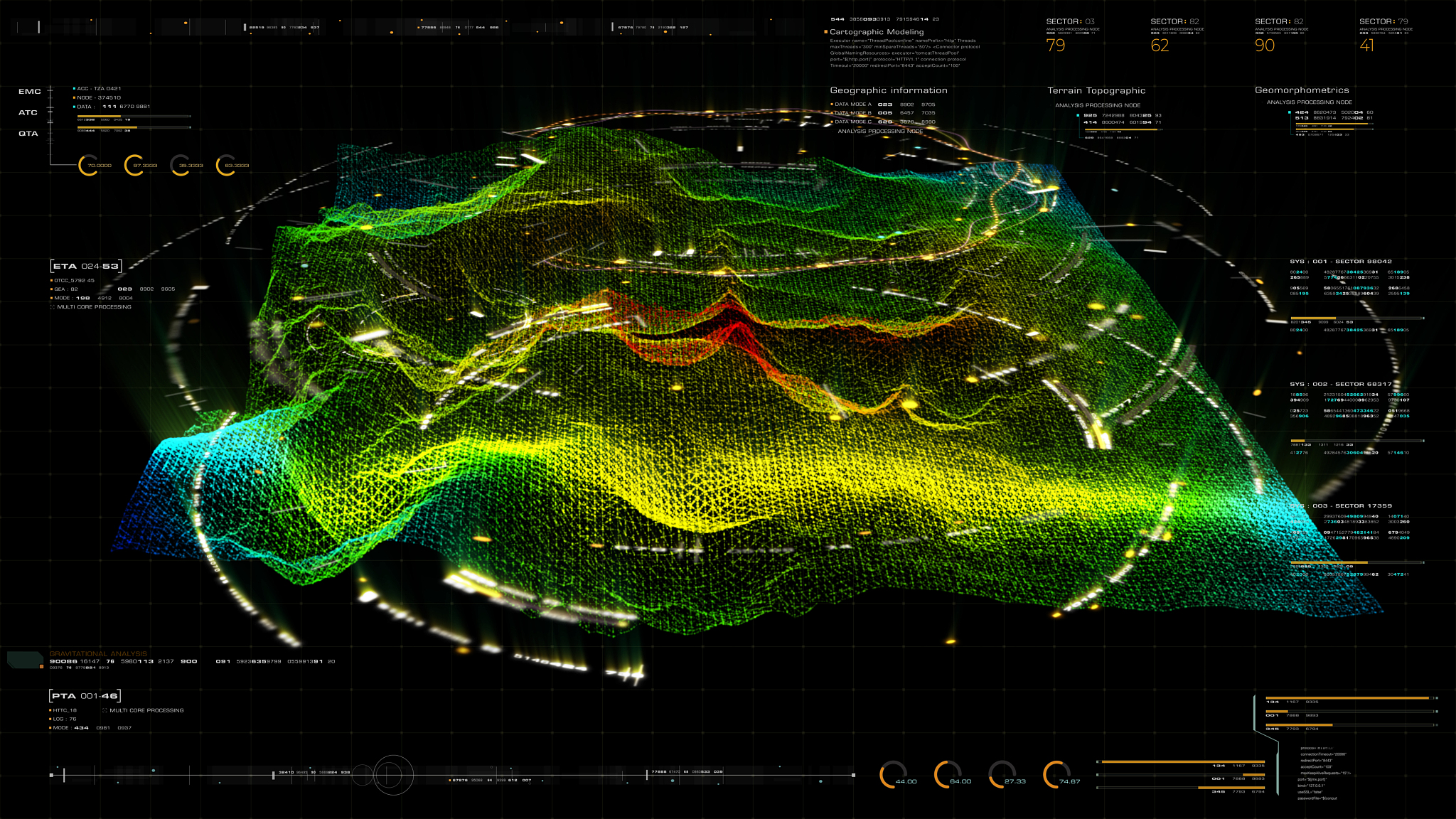Switch to the QTA tab
This screenshot has width=1456, height=819.
[28, 134]
